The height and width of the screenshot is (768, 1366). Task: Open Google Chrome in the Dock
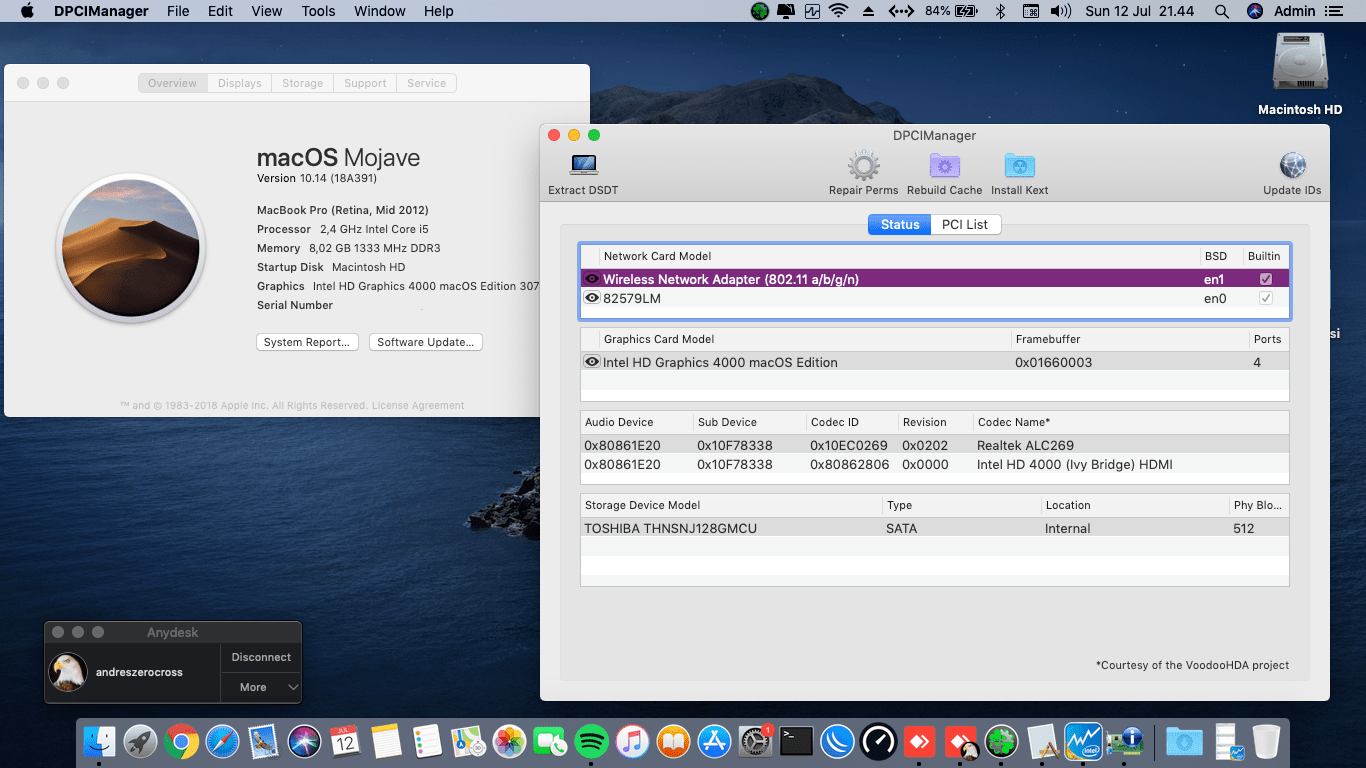point(181,741)
